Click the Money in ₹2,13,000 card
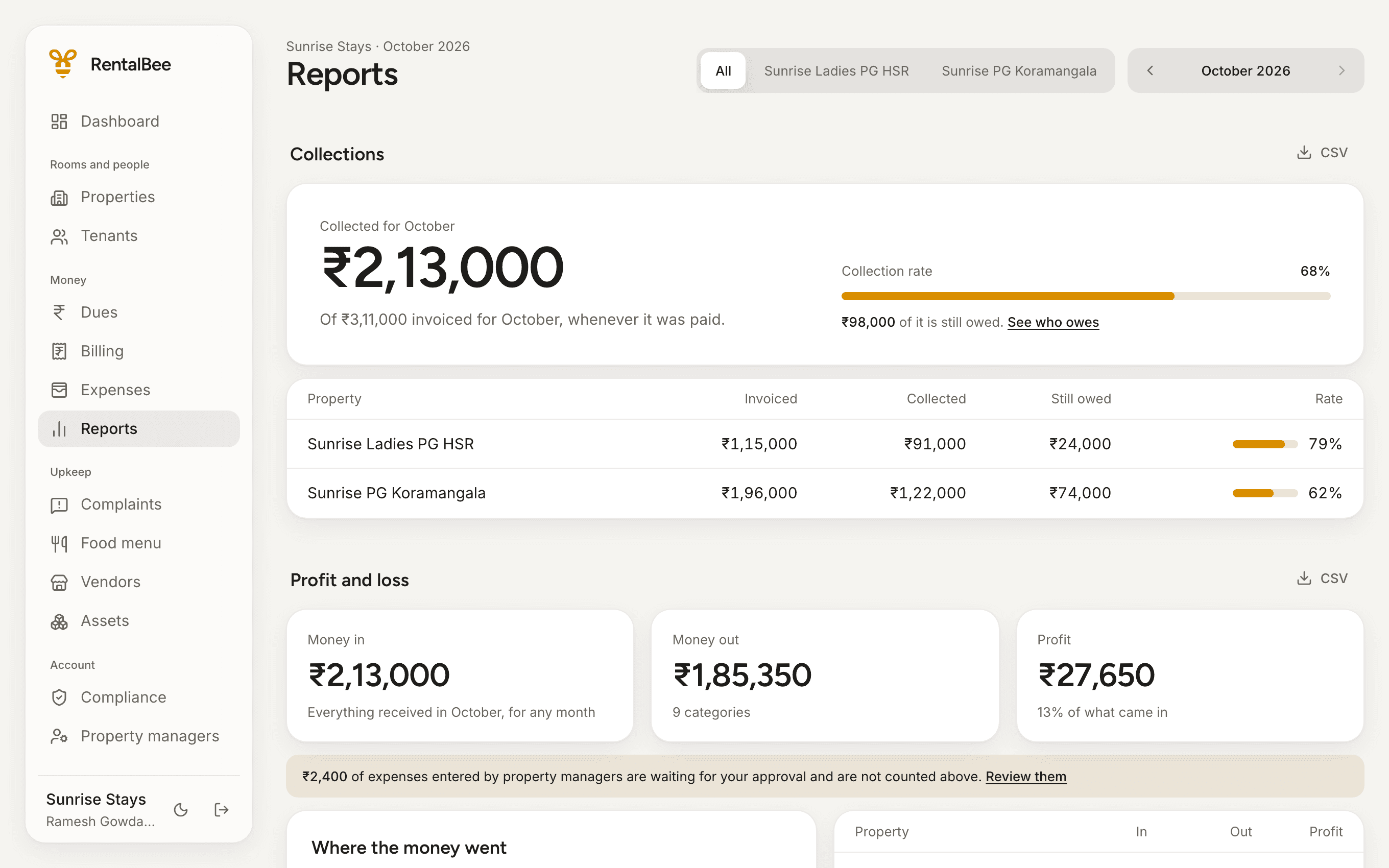The height and width of the screenshot is (868, 1389). (x=460, y=676)
